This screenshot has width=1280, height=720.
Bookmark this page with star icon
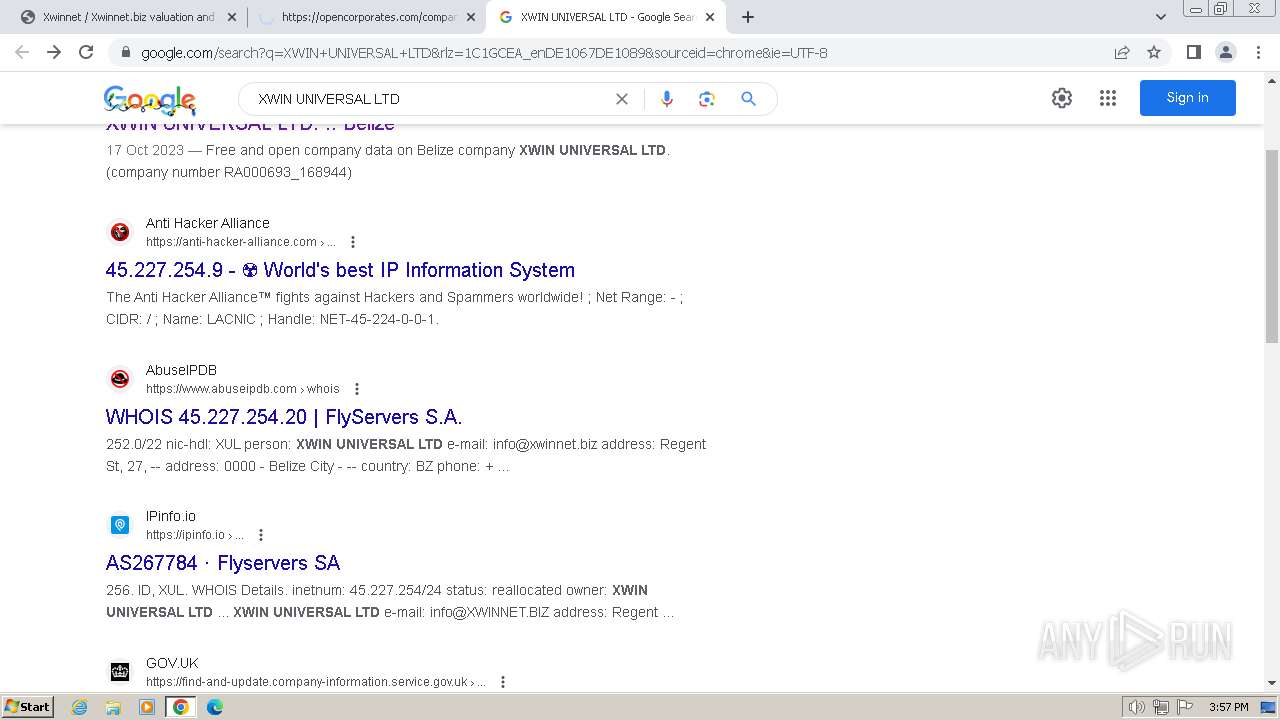point(1154,52)
